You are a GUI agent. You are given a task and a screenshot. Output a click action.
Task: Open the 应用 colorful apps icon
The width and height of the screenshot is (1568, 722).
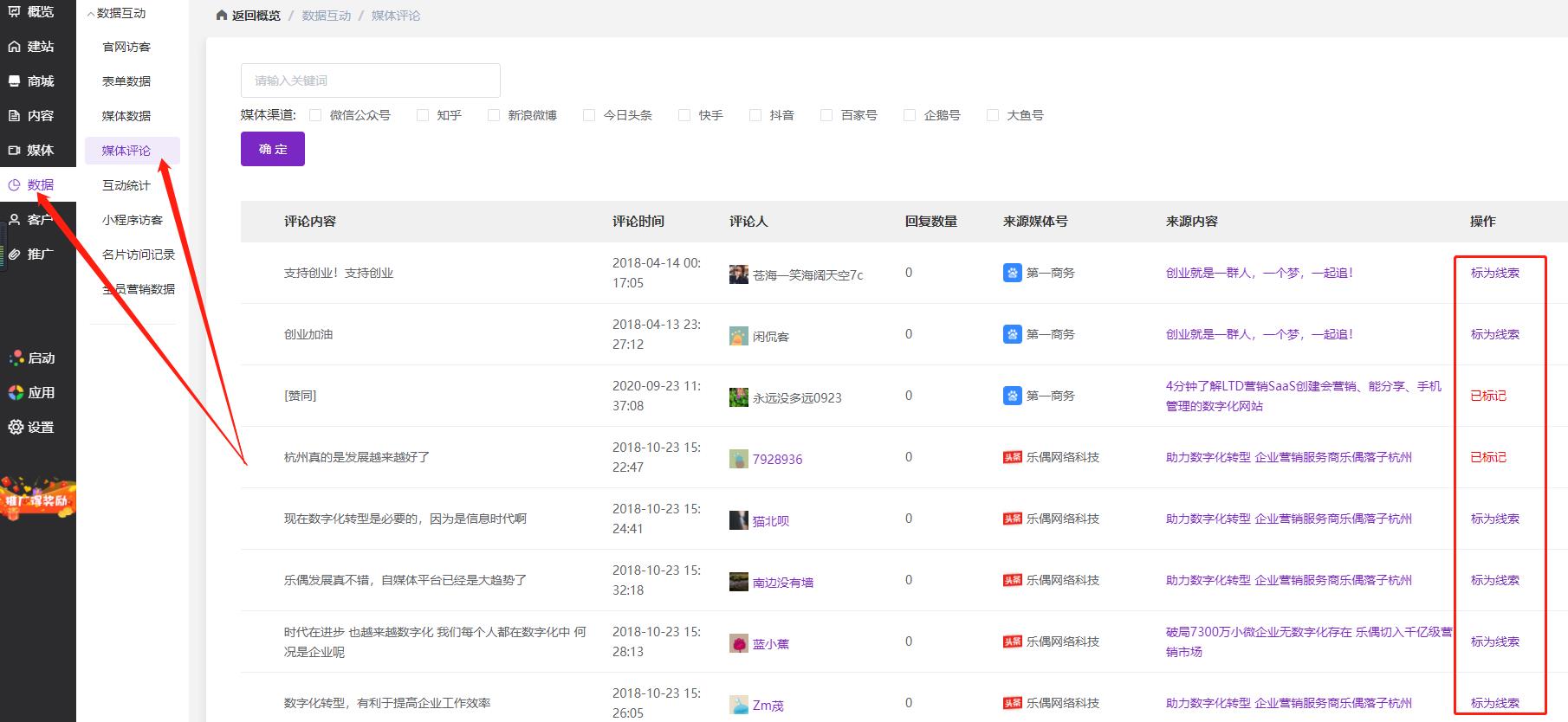click(x=16, y=393)
